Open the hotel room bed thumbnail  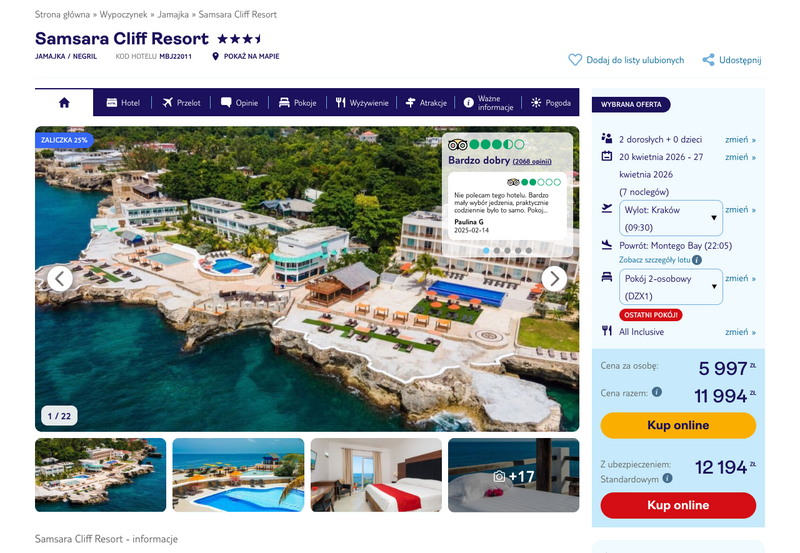(376, 475)
